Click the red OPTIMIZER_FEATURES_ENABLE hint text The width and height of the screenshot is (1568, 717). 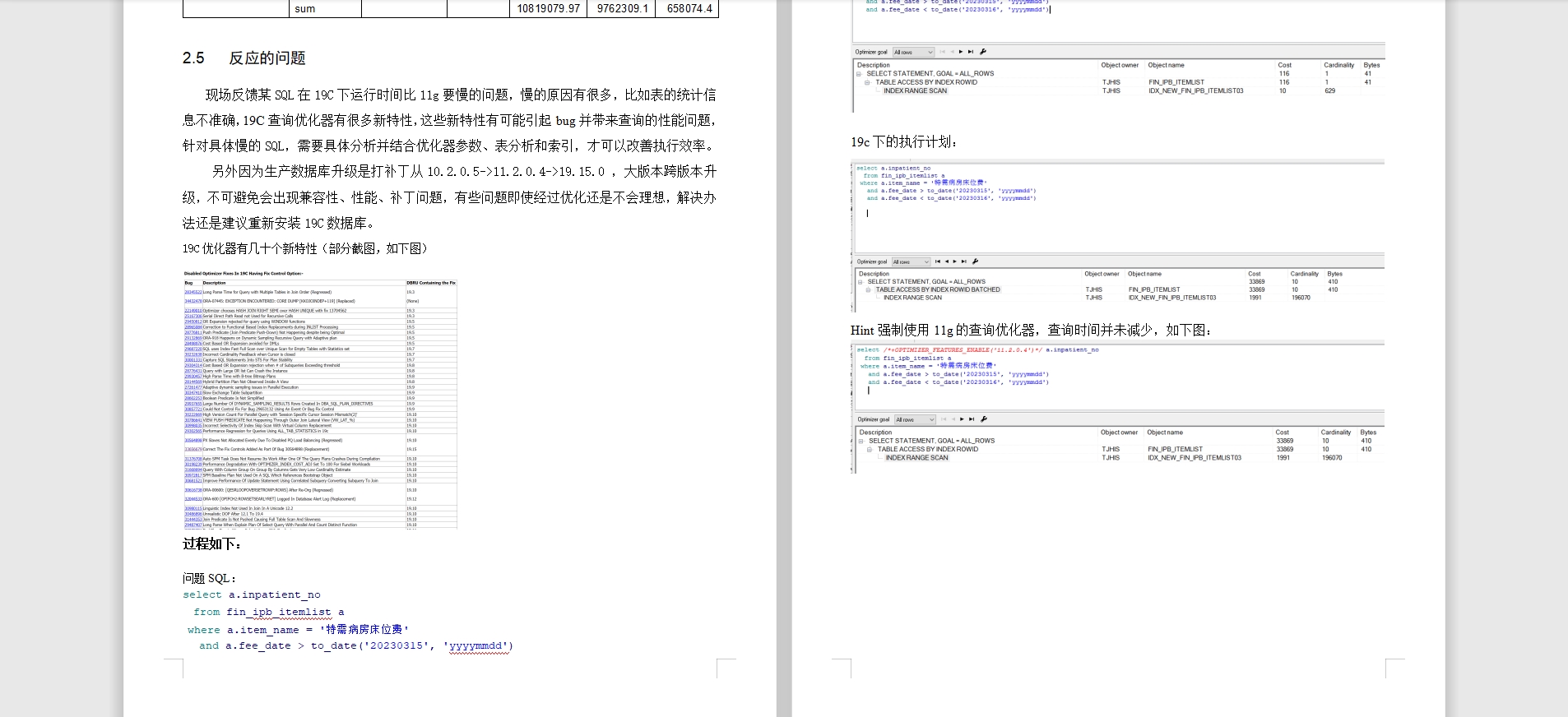(963, 349)
